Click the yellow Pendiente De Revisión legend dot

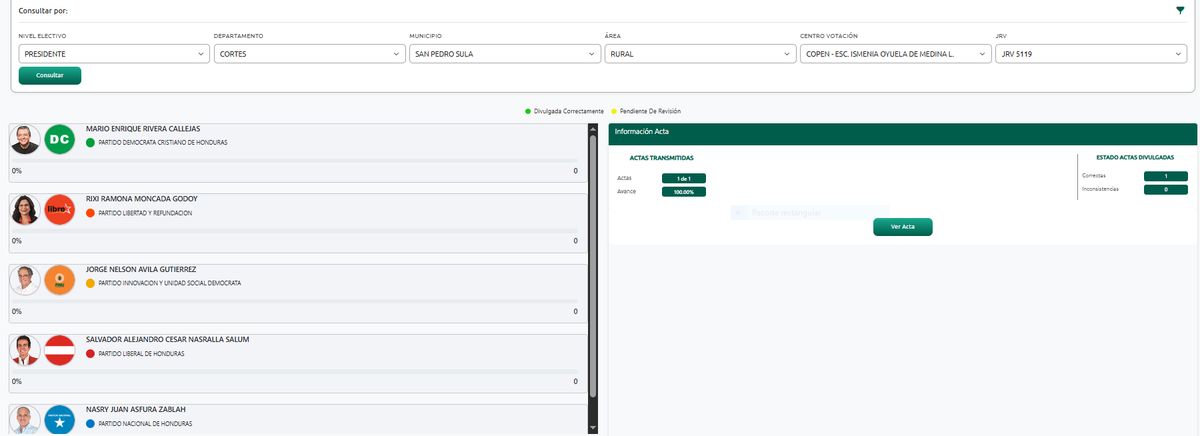[x=614, y=111]
